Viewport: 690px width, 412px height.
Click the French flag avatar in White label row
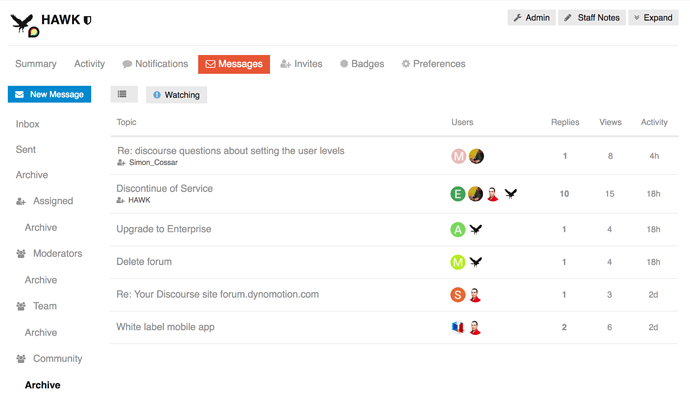tap(458, 327)
